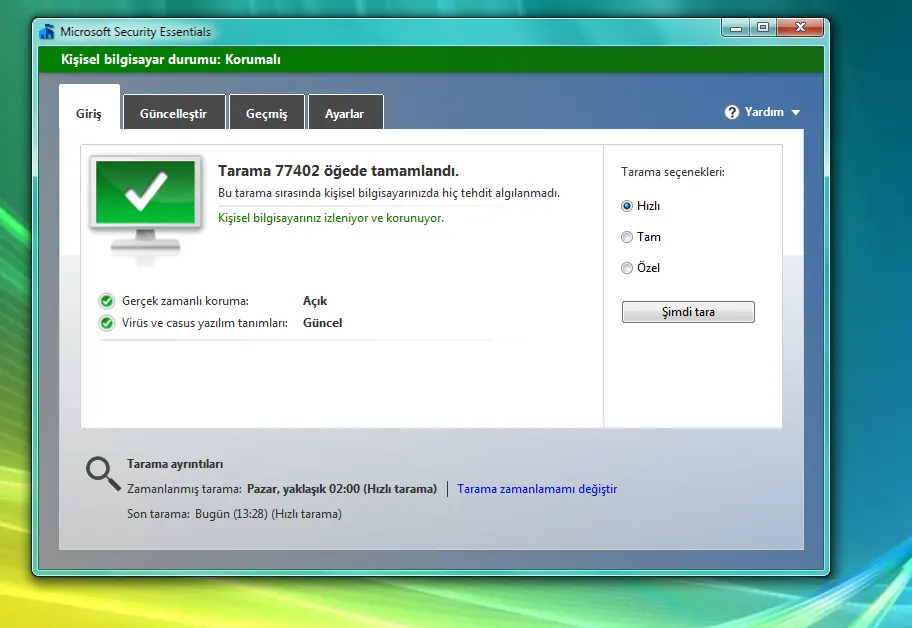
Task: Maximize the Security Essentials window
Action: [763, 27]
